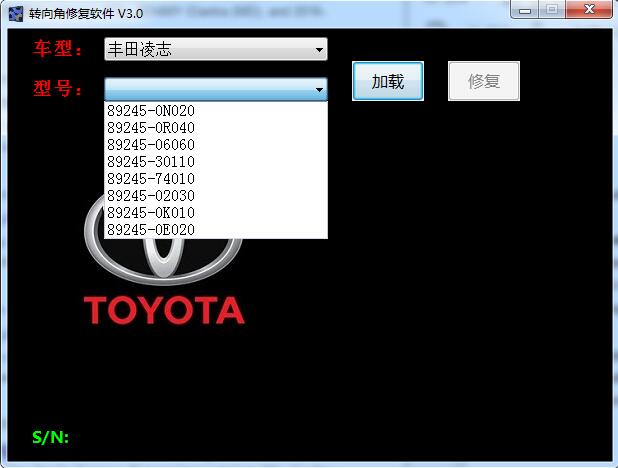Click the app icon in the title bar
Image resolution: width=618 pixels, height=468 pixels.
tap(16, 13)
